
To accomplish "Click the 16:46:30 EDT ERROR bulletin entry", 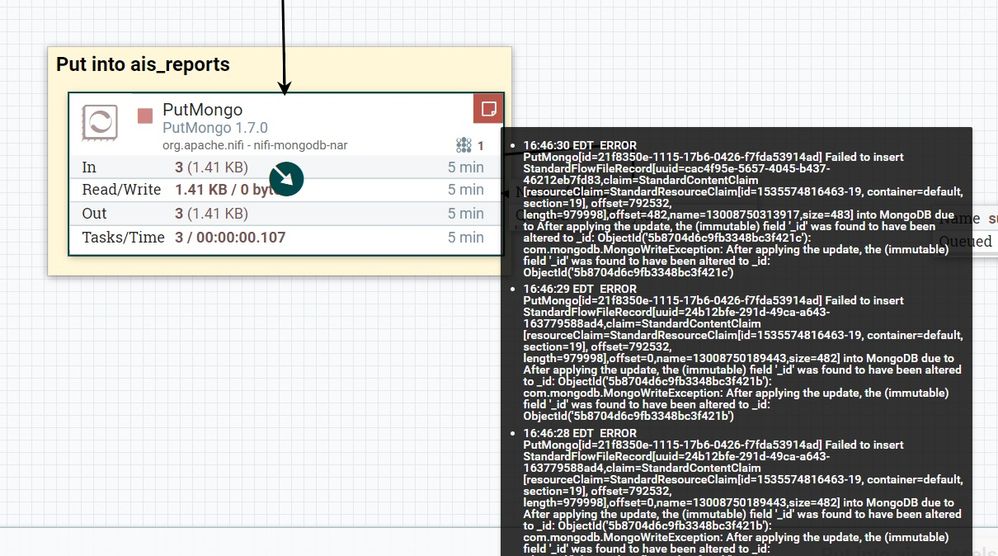I will tap(743, 209).
